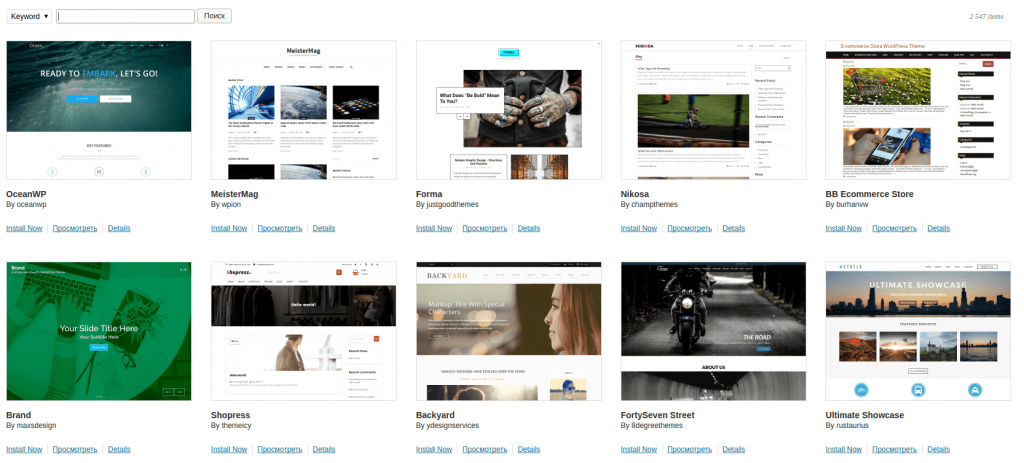Select the Backyard theme title text
Screen dimensions: 1024x463
(435, 415)
